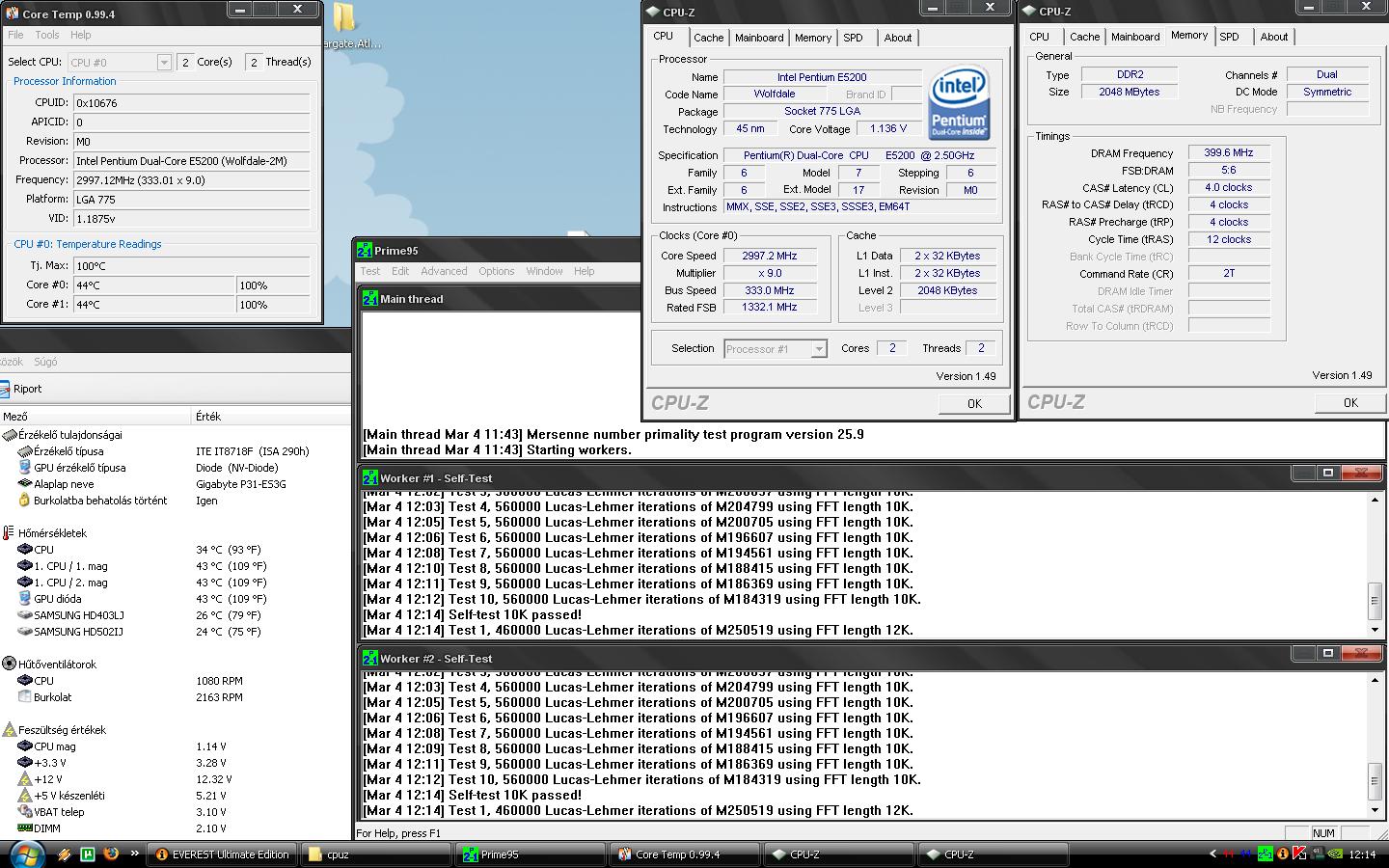Maximize the Worker #1 Self-Test window
Viewport: 1389px width, 868px height.
(x=1328, y=473)
